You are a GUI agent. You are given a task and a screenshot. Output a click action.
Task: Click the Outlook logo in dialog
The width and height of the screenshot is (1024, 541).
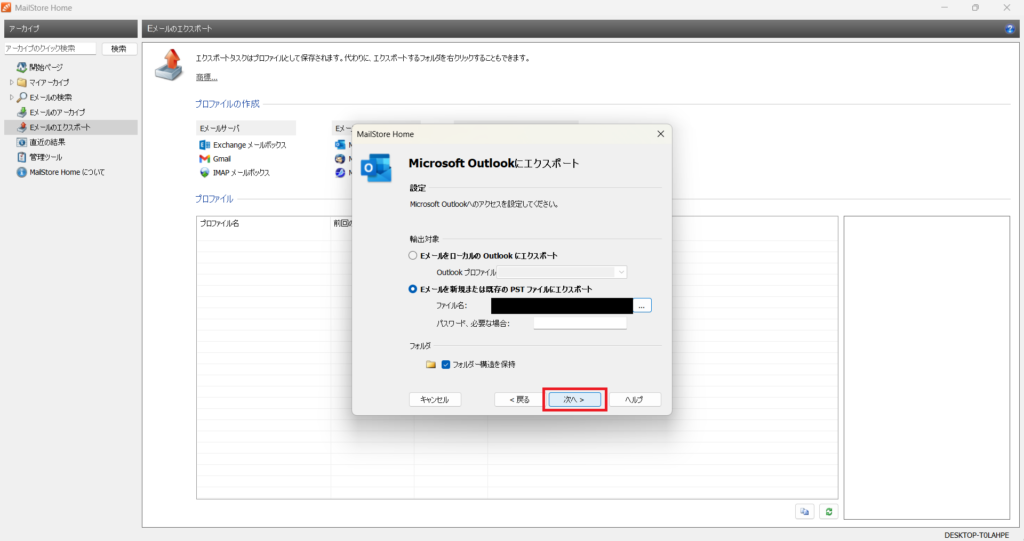376,168
